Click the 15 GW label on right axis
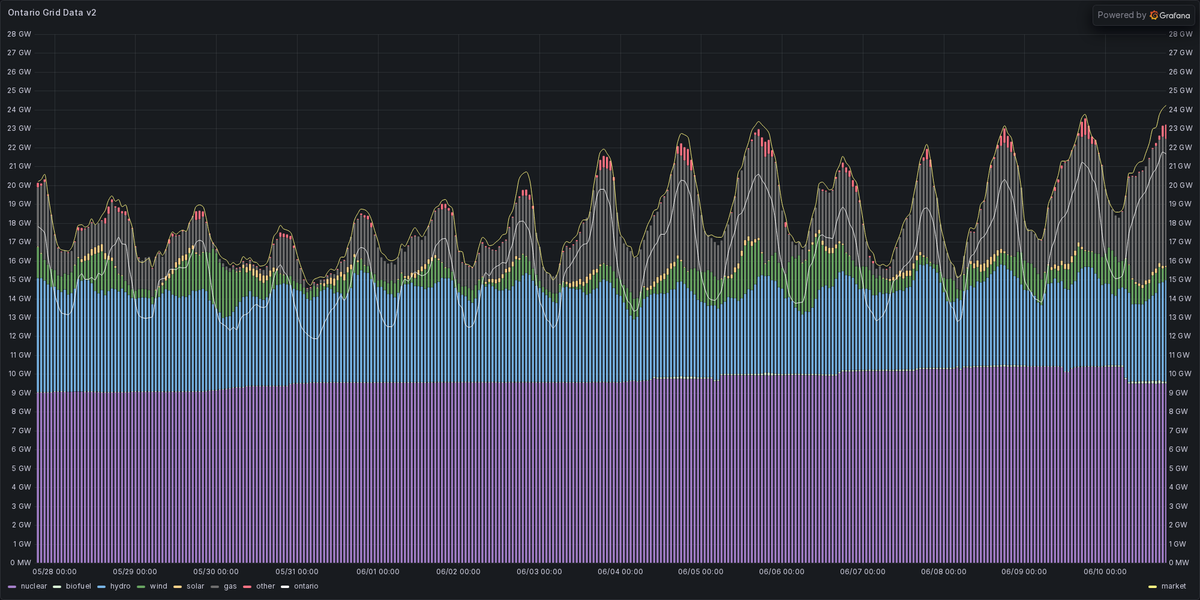Screen dimensions: 1200x600 pos(1180,279)
